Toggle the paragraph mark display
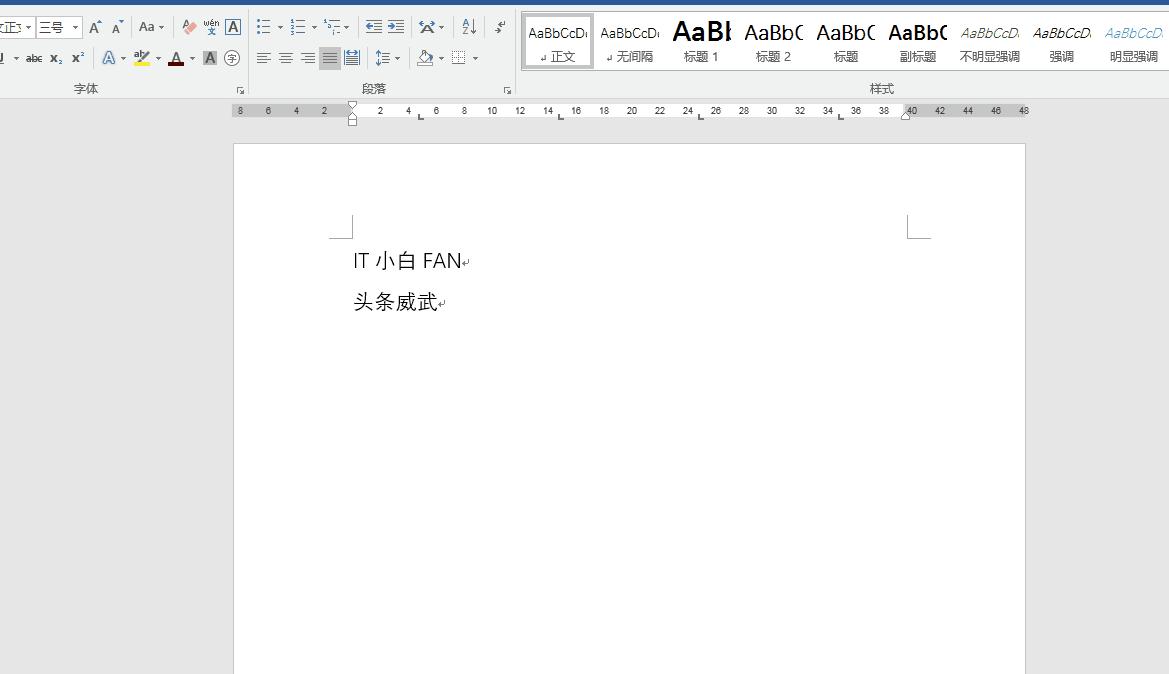The image size is (1169, 674). click(x=499, y=26)
